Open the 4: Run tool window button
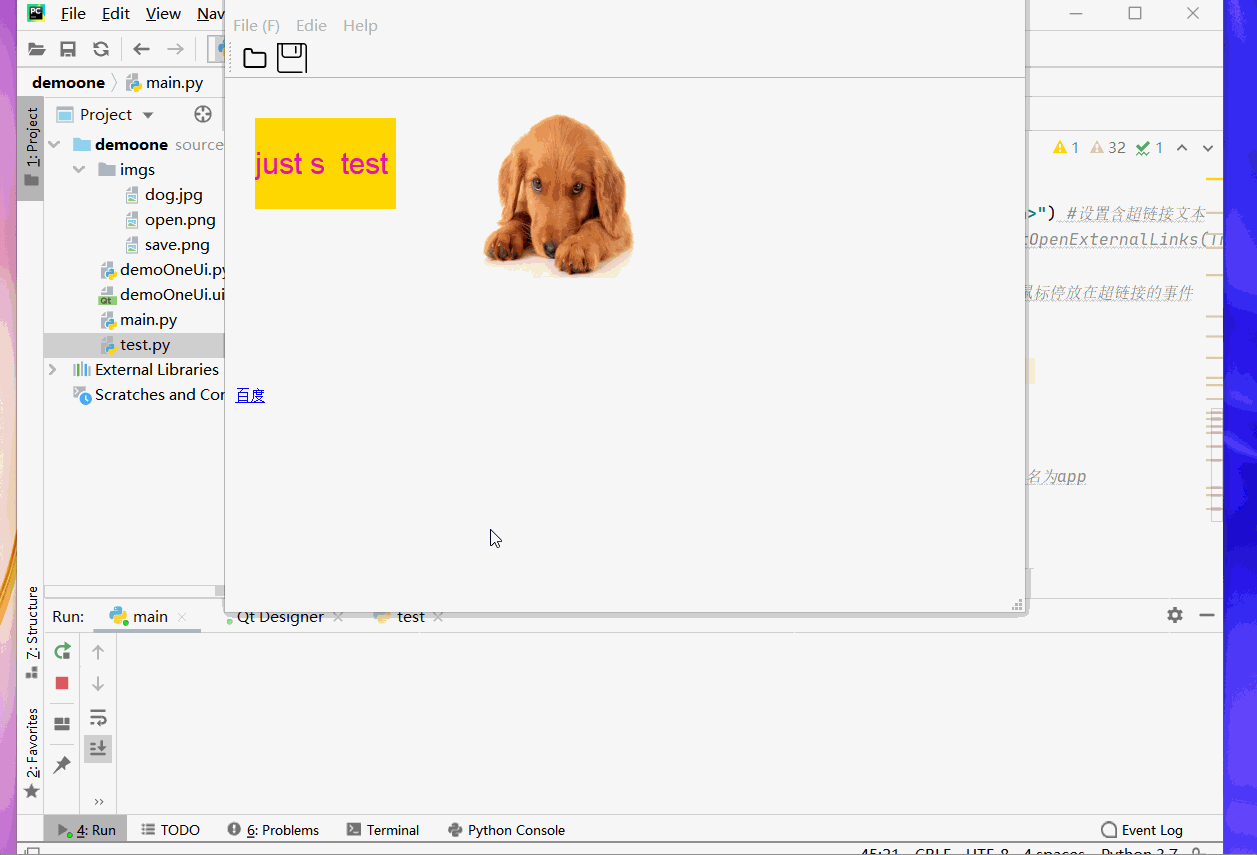 pos(86,830)
